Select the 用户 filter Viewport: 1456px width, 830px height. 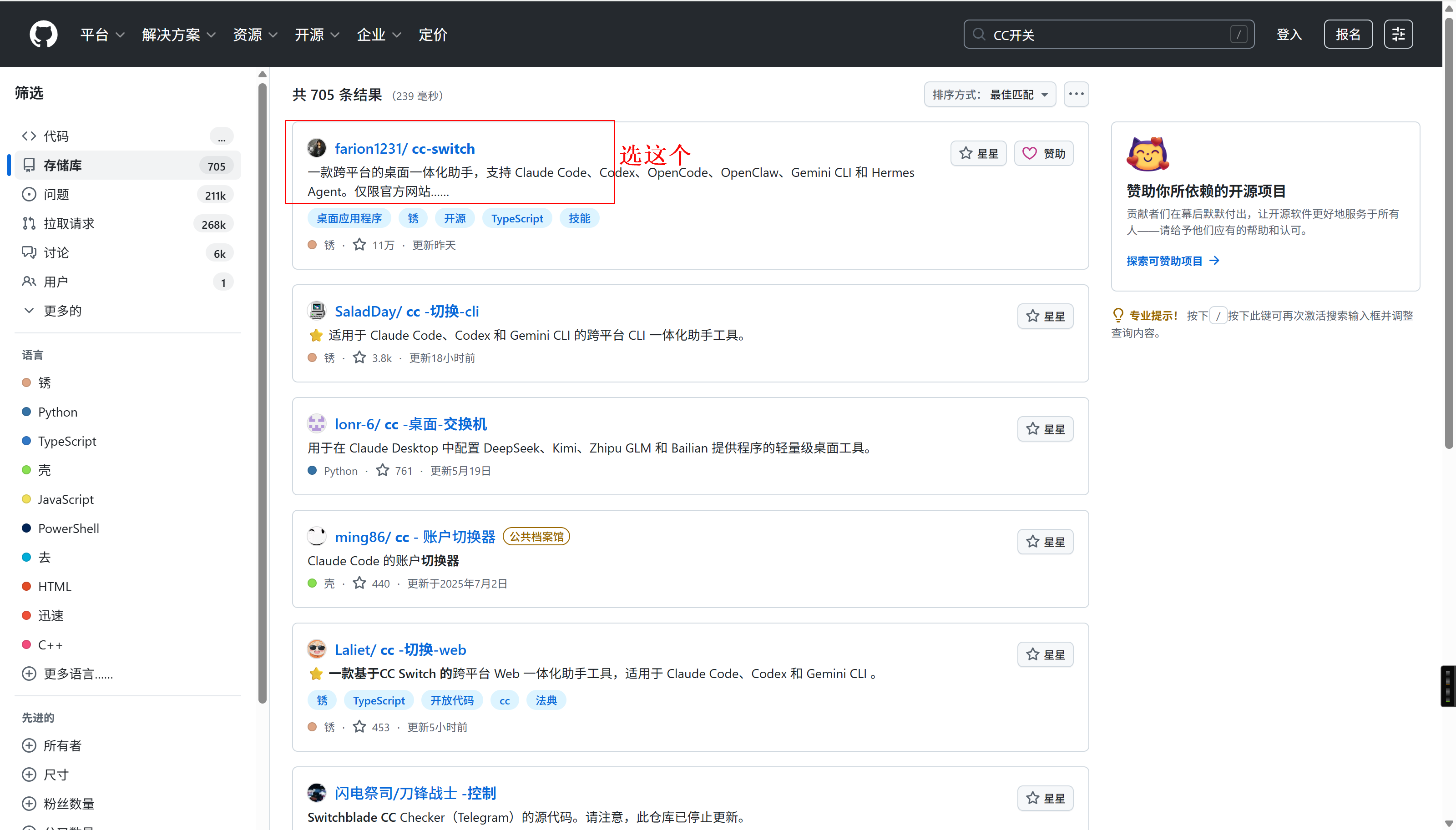[128, 282]
